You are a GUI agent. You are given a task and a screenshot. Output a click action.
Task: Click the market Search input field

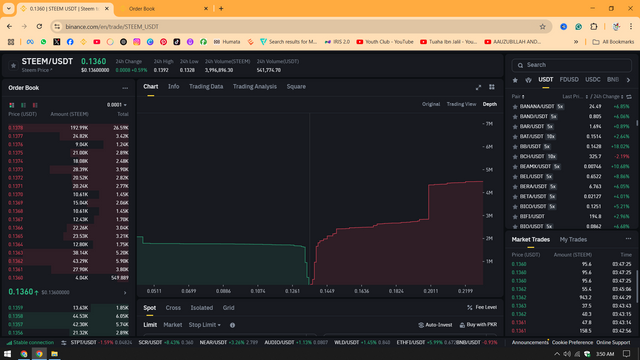[x=571, y=65]
